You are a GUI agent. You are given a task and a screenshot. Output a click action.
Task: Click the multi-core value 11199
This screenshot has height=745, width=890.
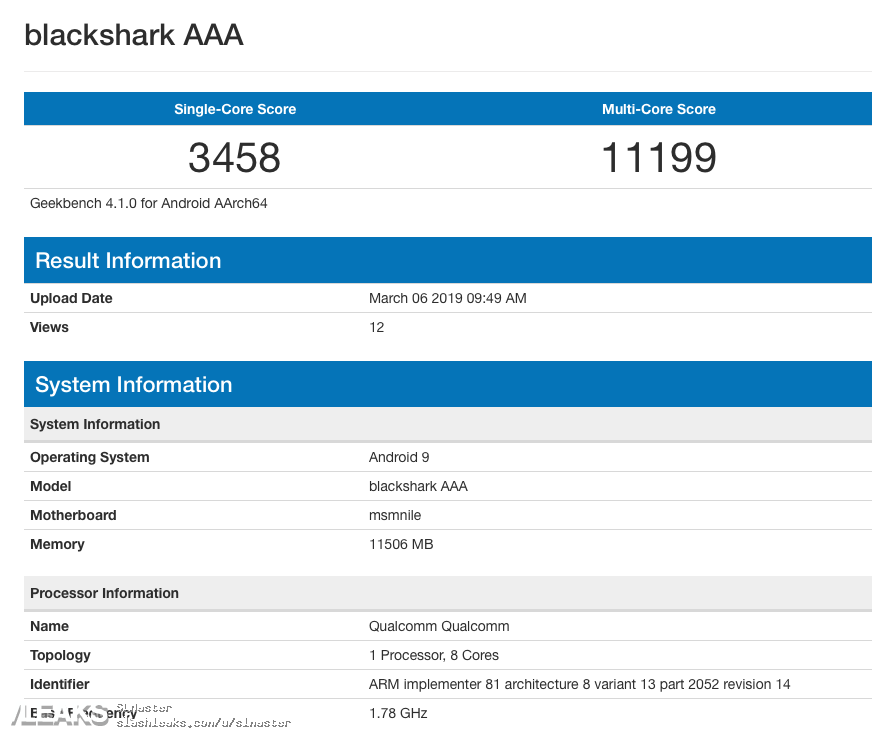(x=659, y=157)
